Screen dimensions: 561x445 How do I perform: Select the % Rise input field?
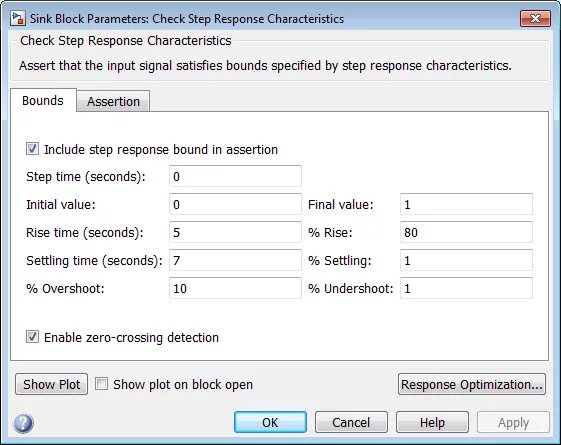click(466, 232)
